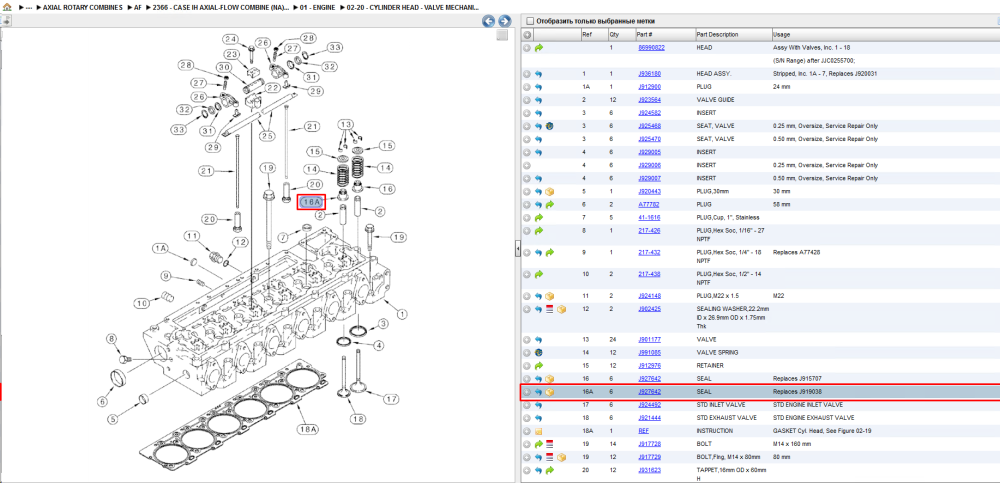Viewport: 1000px width, 483px height.
Task: Click red list icon in SEALING WASHER row
Action: (550, 309)
